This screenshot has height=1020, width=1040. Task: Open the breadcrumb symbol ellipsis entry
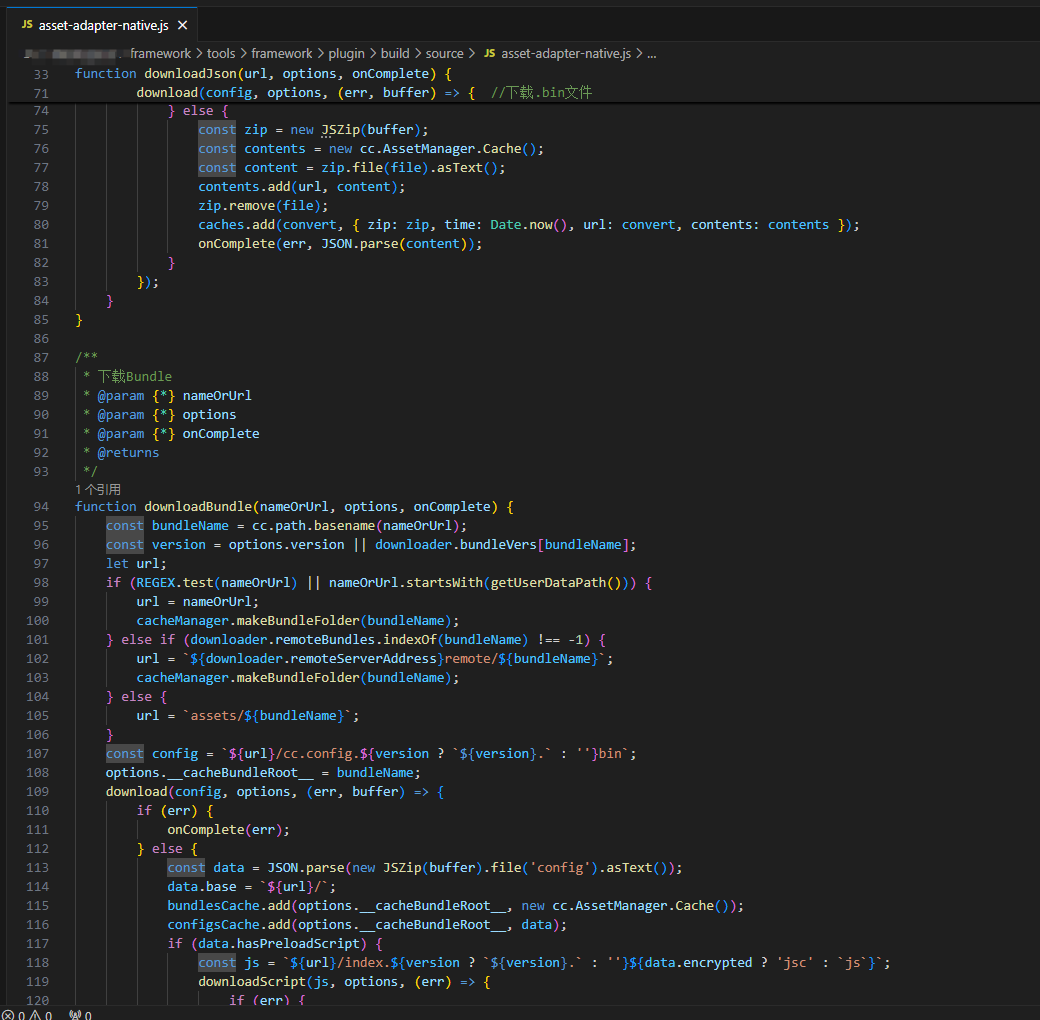coord(652,53)
